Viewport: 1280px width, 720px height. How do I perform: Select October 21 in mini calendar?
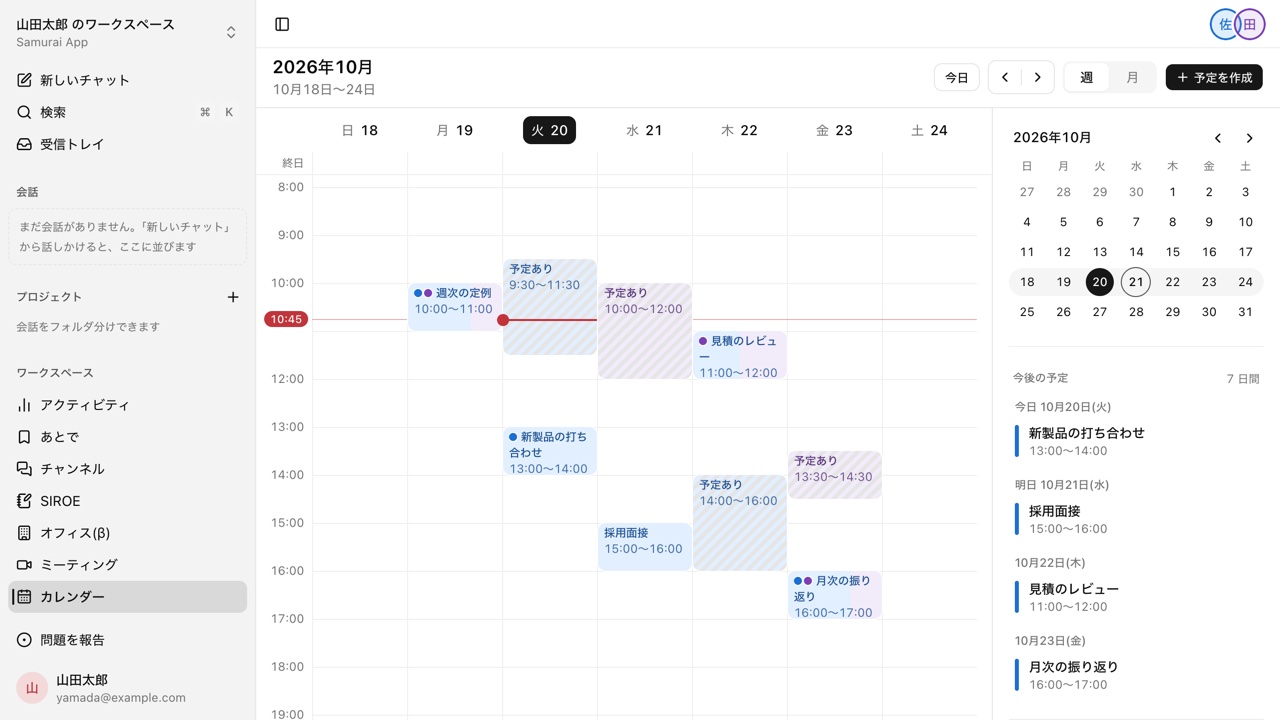pos(1136,282)
